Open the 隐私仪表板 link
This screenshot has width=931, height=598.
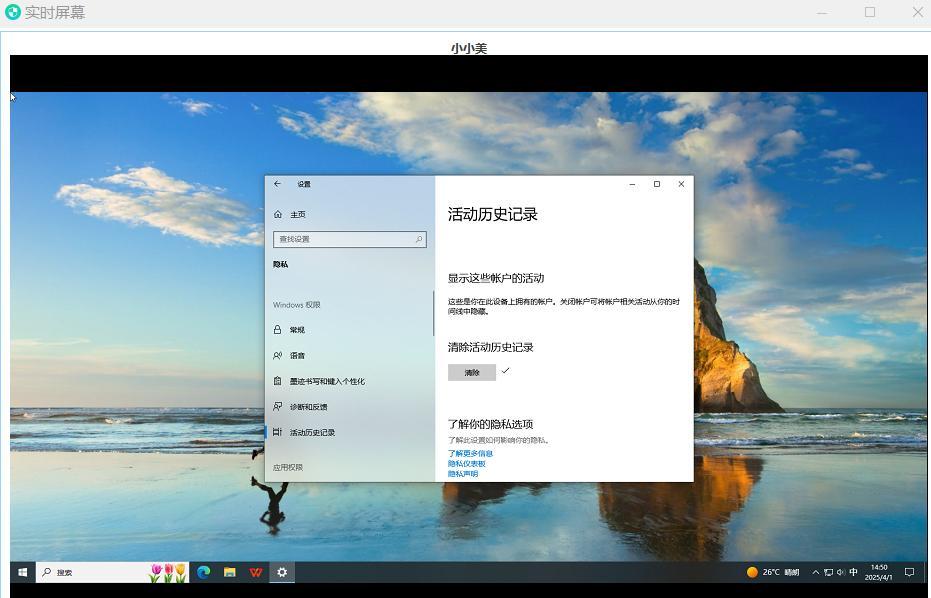466,463
